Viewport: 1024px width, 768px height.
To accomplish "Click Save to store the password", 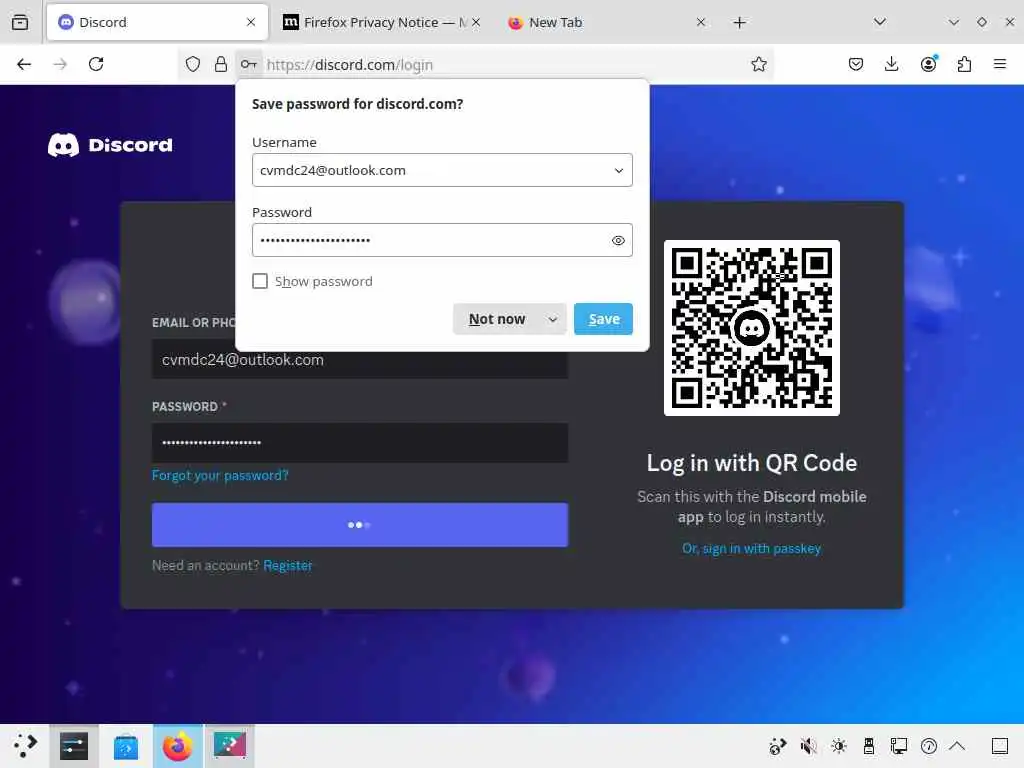I will 603,319.
